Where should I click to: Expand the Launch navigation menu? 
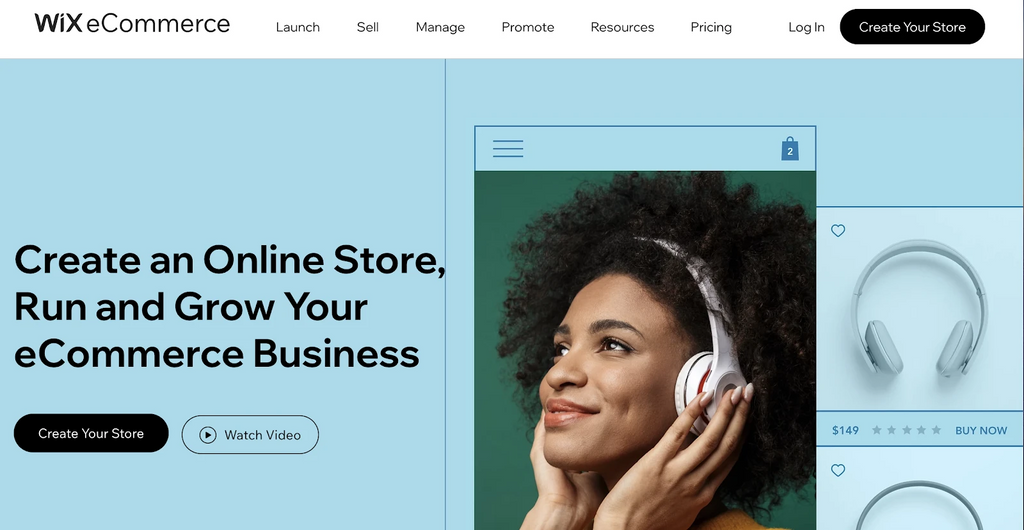point(298,27)
